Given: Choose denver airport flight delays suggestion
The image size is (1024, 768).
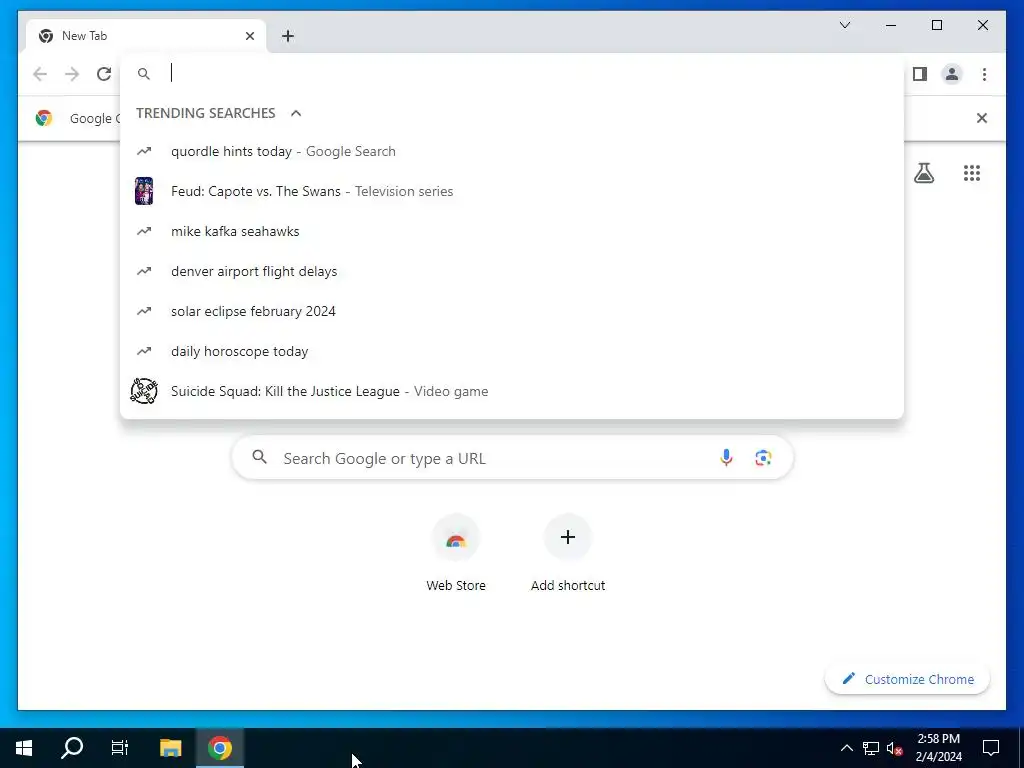Looking at the screenshot, I should coord(512,271).
